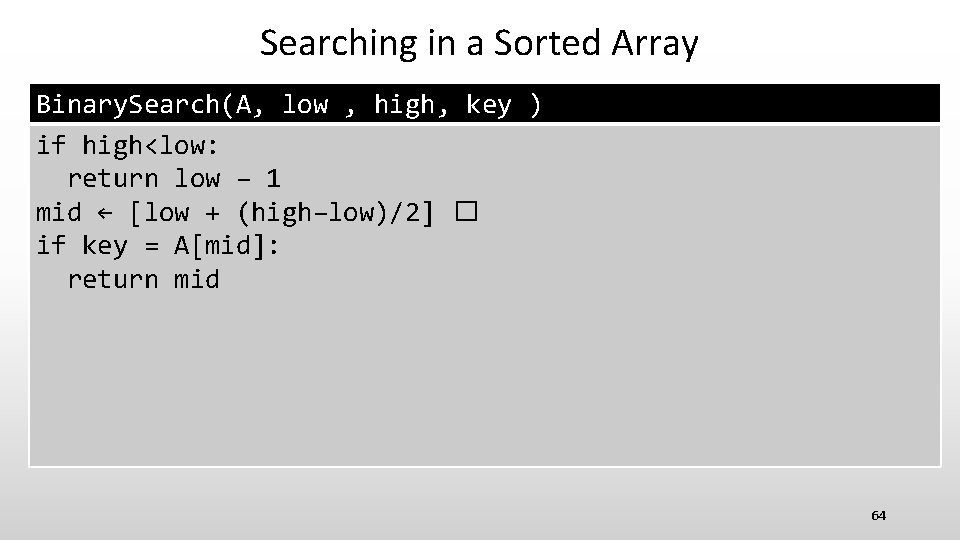Image resolution: width=960 pixels, height=540 pixels.
Task: Click the "low" parameter in the function signature
Action: pos(304,104)
